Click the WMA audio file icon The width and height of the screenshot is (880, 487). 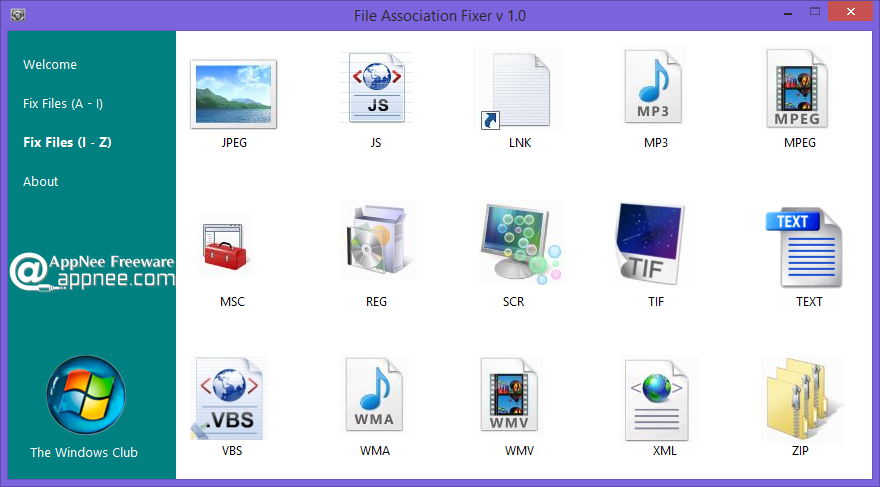[x=374, y=395]
